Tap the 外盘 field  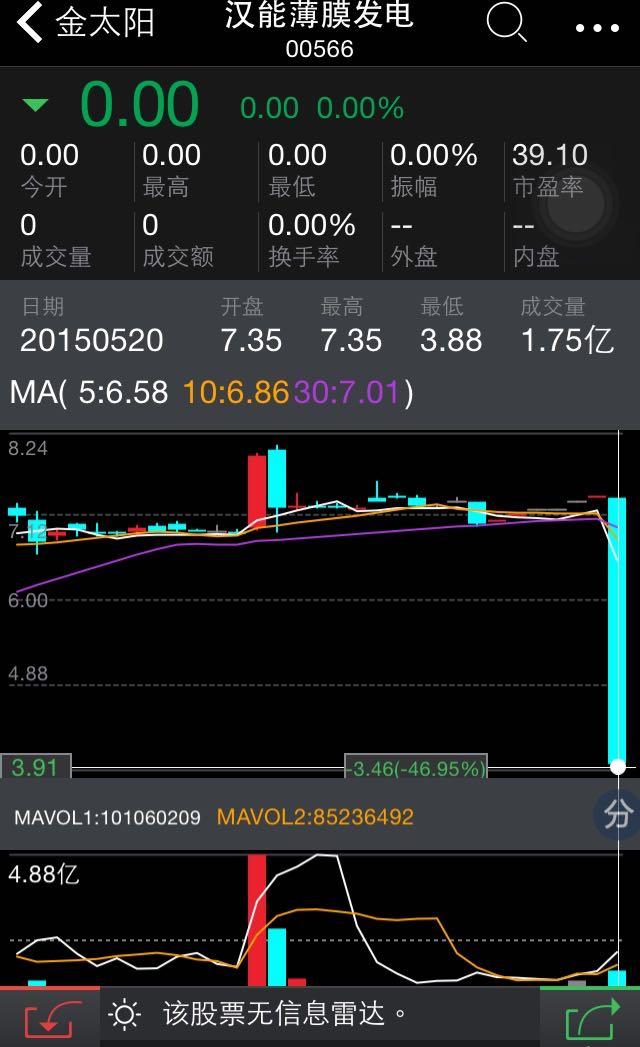(414, 241)
